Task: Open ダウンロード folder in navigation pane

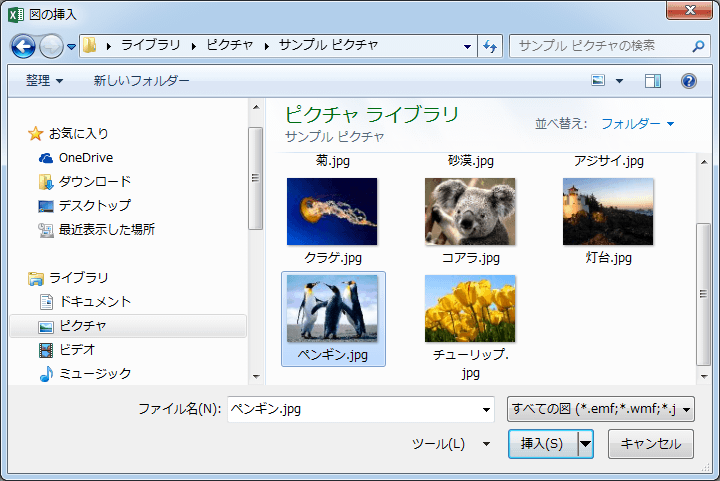Action: pyautogui.click(x=95, y=181)
